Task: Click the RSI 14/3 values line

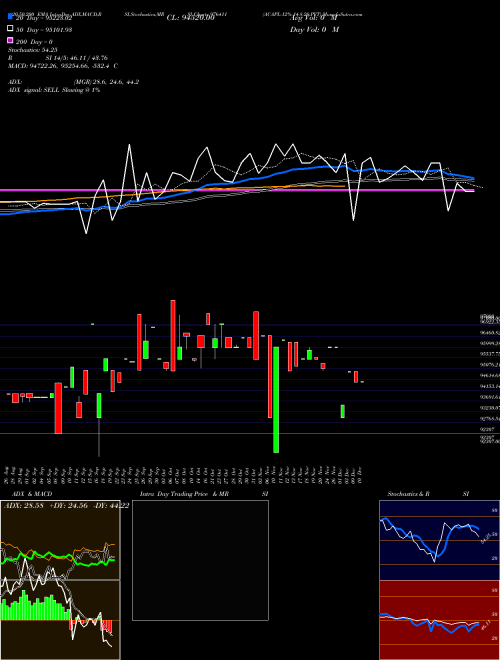Action: 58,58
